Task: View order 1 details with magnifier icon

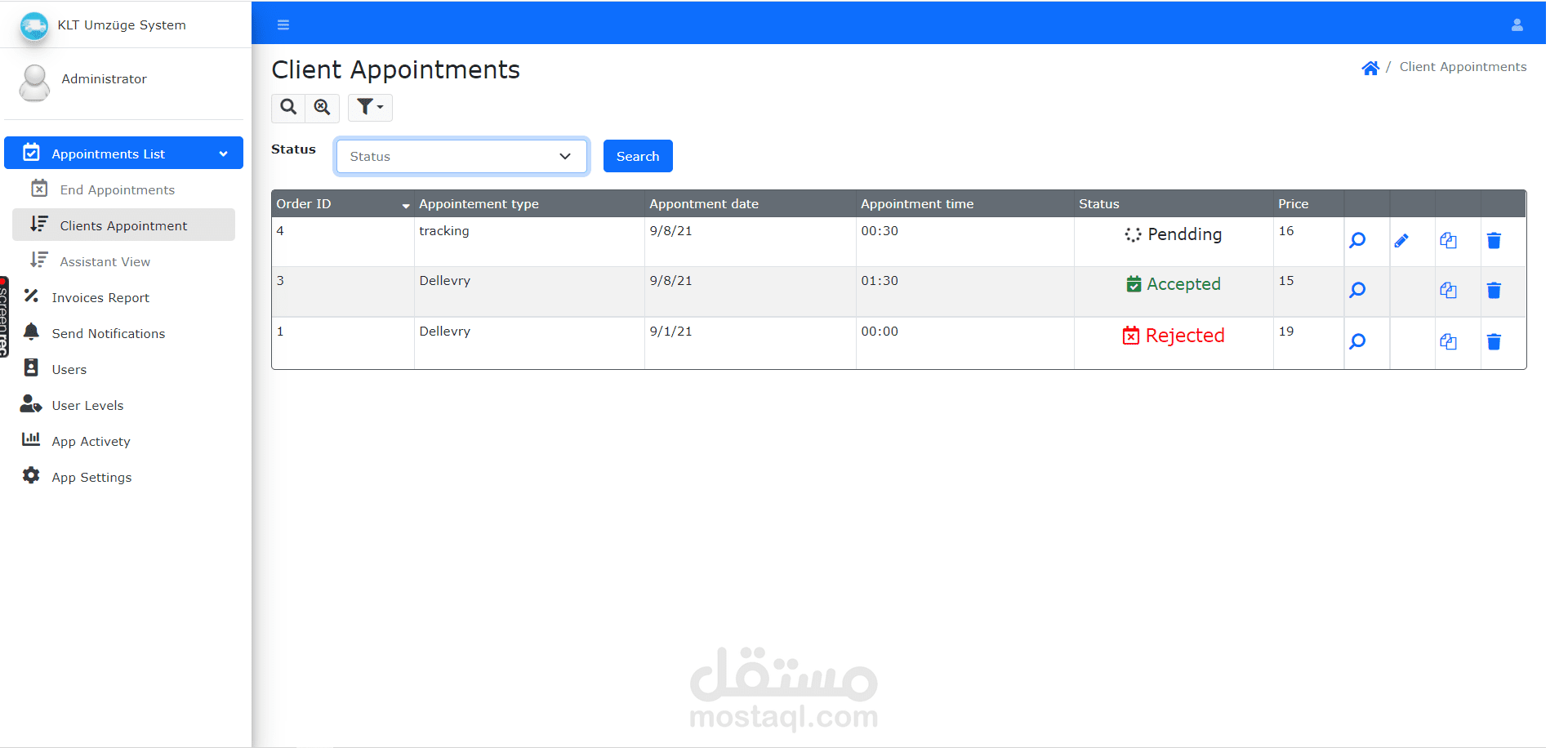Action: coord(1357,341)
